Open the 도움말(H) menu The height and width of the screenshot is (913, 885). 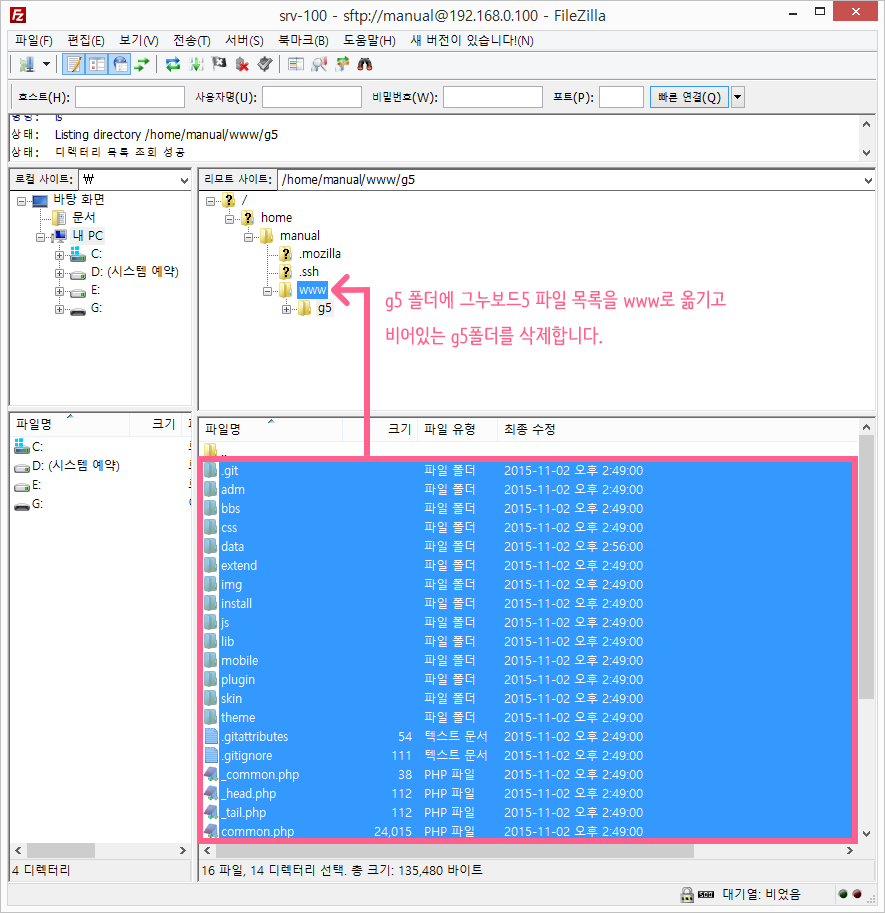369,40
